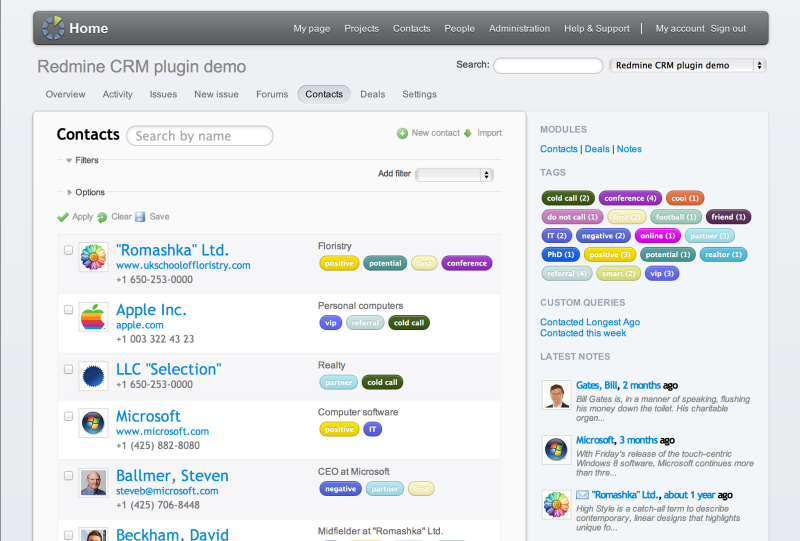Click the Search by name field
Image resolution: width=800 pixels, height=541 pixels.
pyautogui.click(x=199, y=136)
